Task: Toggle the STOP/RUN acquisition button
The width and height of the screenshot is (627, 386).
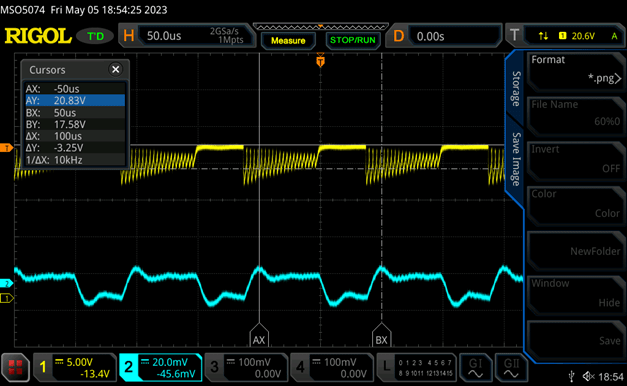Action: click(353, 40)
